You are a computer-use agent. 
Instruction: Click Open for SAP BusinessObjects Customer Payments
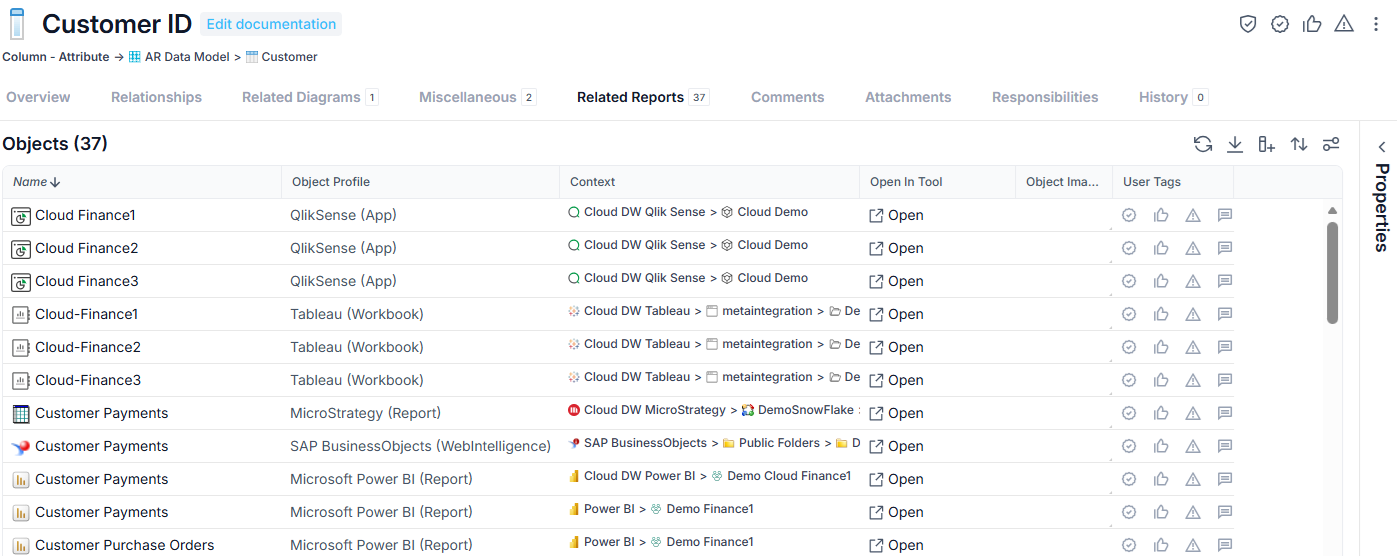pyautogui.click(x=896, y=446)
